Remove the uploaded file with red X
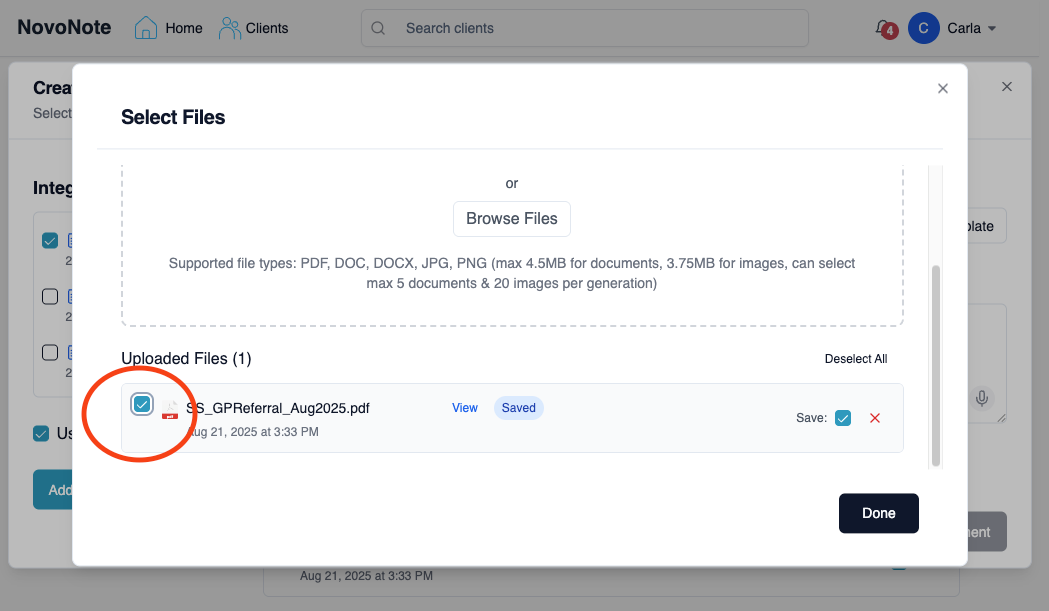1049x611 pixels. click(x=875, y=418)
